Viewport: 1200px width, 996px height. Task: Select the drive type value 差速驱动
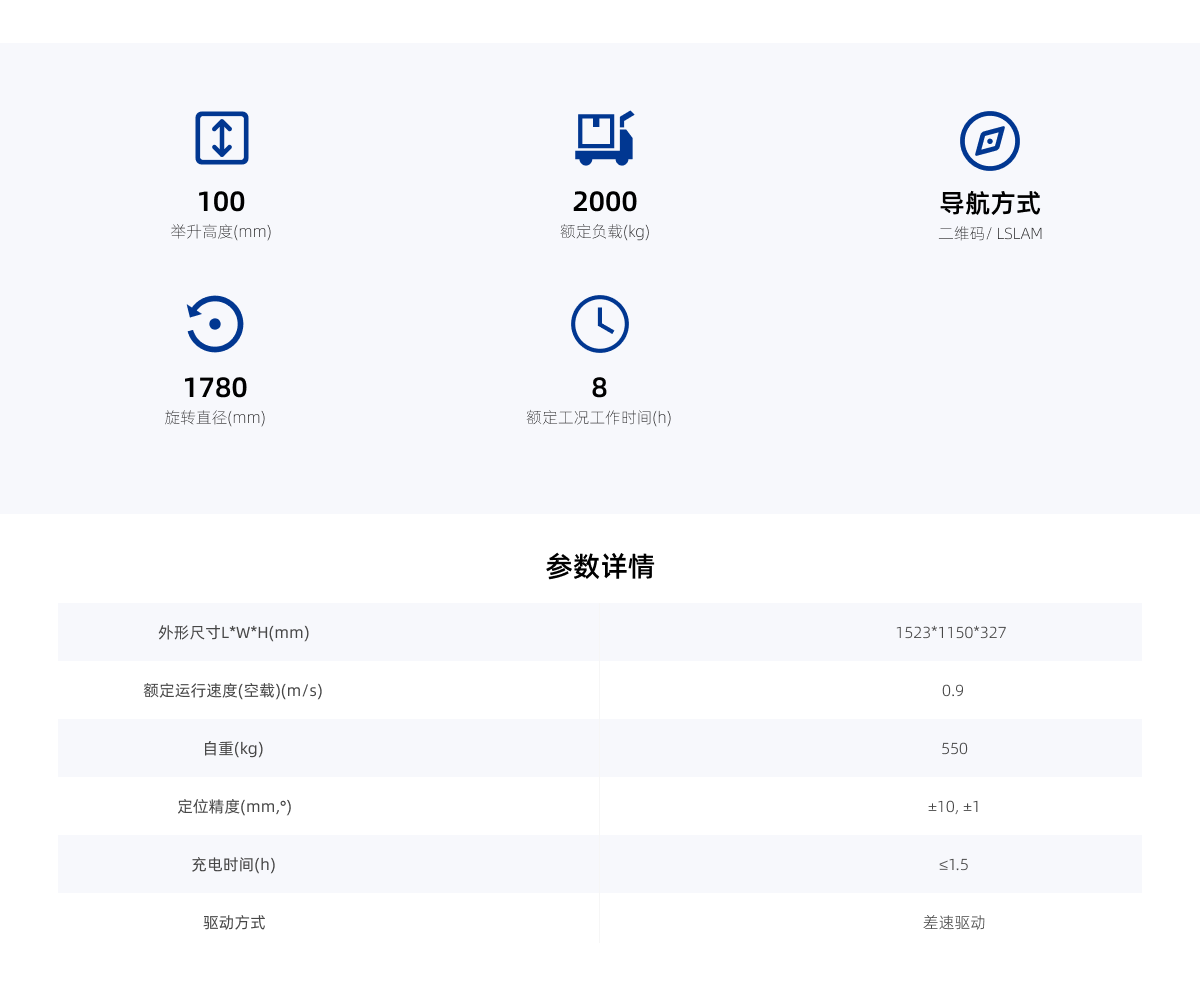click(954, 922)
